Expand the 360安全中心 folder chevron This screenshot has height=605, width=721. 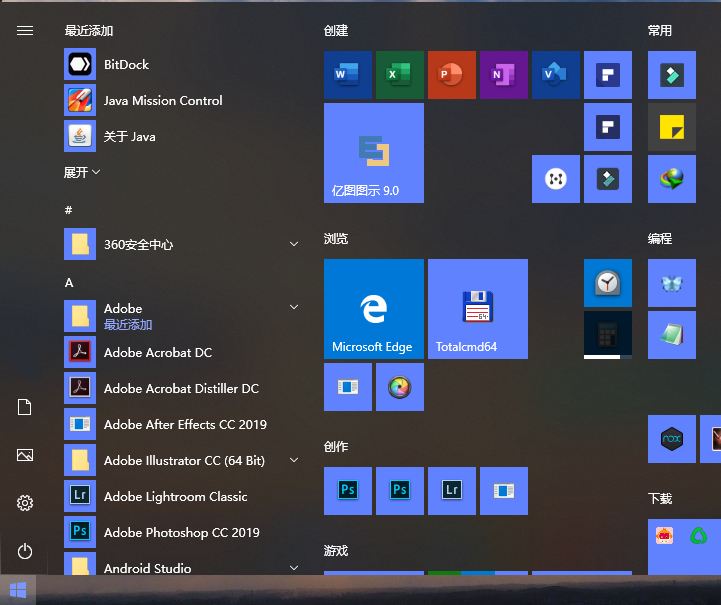click(x=294, y=244)
